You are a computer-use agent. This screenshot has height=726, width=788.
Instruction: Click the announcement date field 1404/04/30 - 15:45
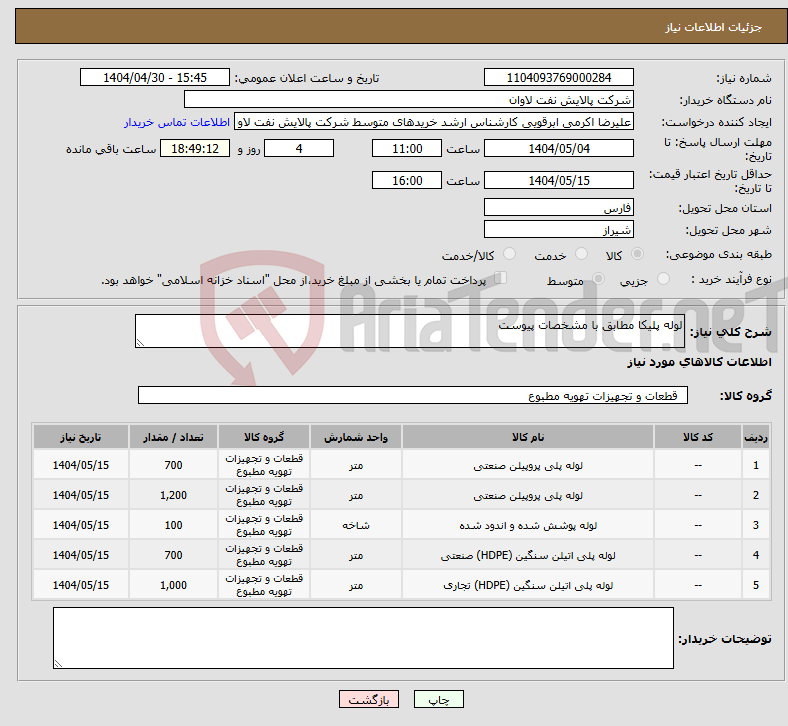coord(155,77)
